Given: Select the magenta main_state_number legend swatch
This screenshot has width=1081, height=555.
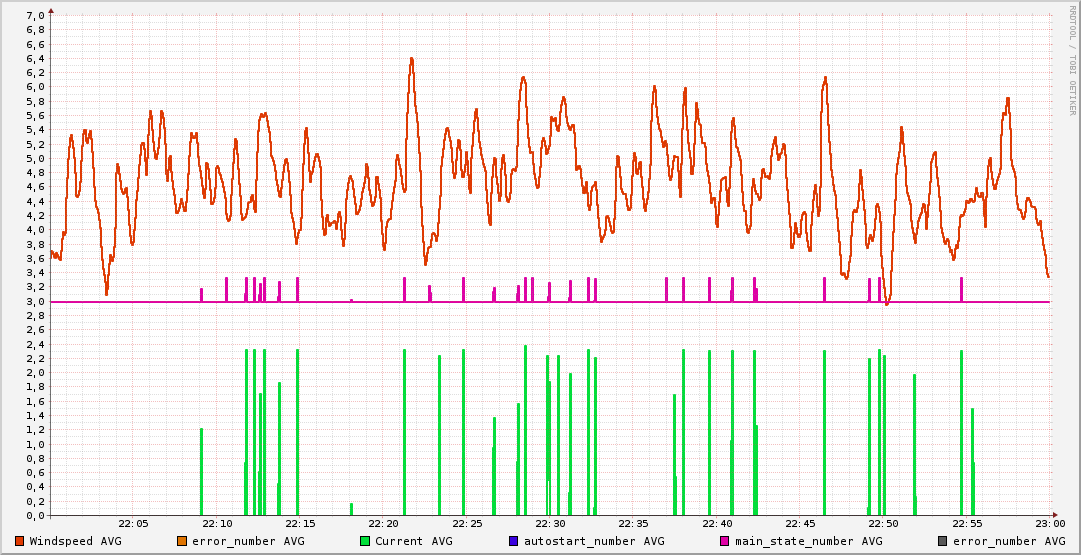Looking at the screenshot, I should coord(725,541).
